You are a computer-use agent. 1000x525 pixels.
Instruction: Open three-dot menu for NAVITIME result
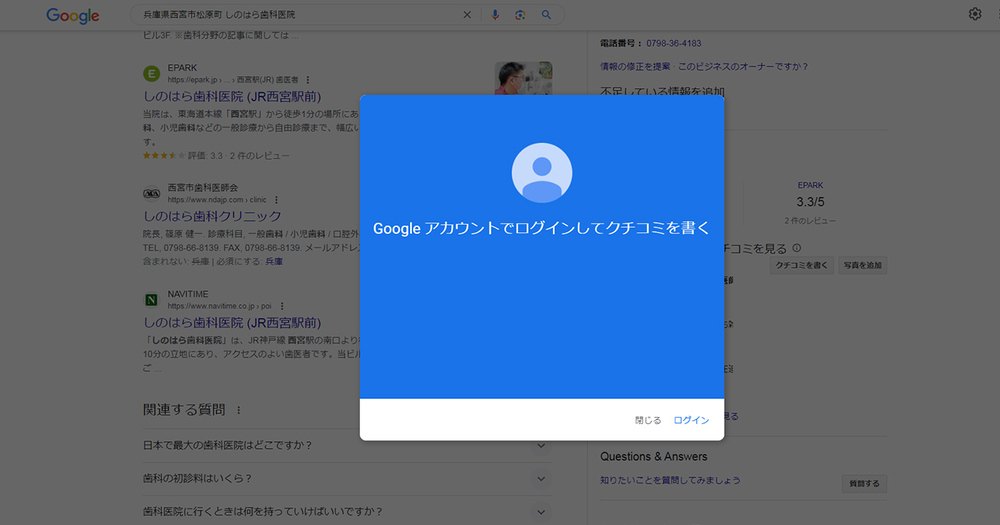[283, 305]
